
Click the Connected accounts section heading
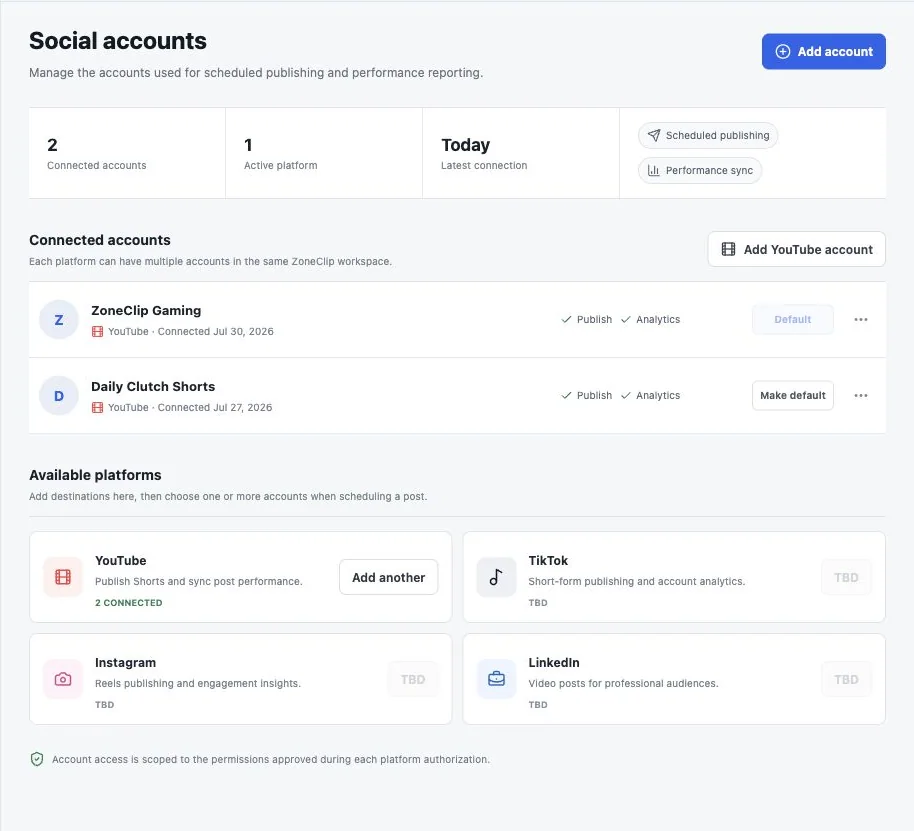pos(100,240)
